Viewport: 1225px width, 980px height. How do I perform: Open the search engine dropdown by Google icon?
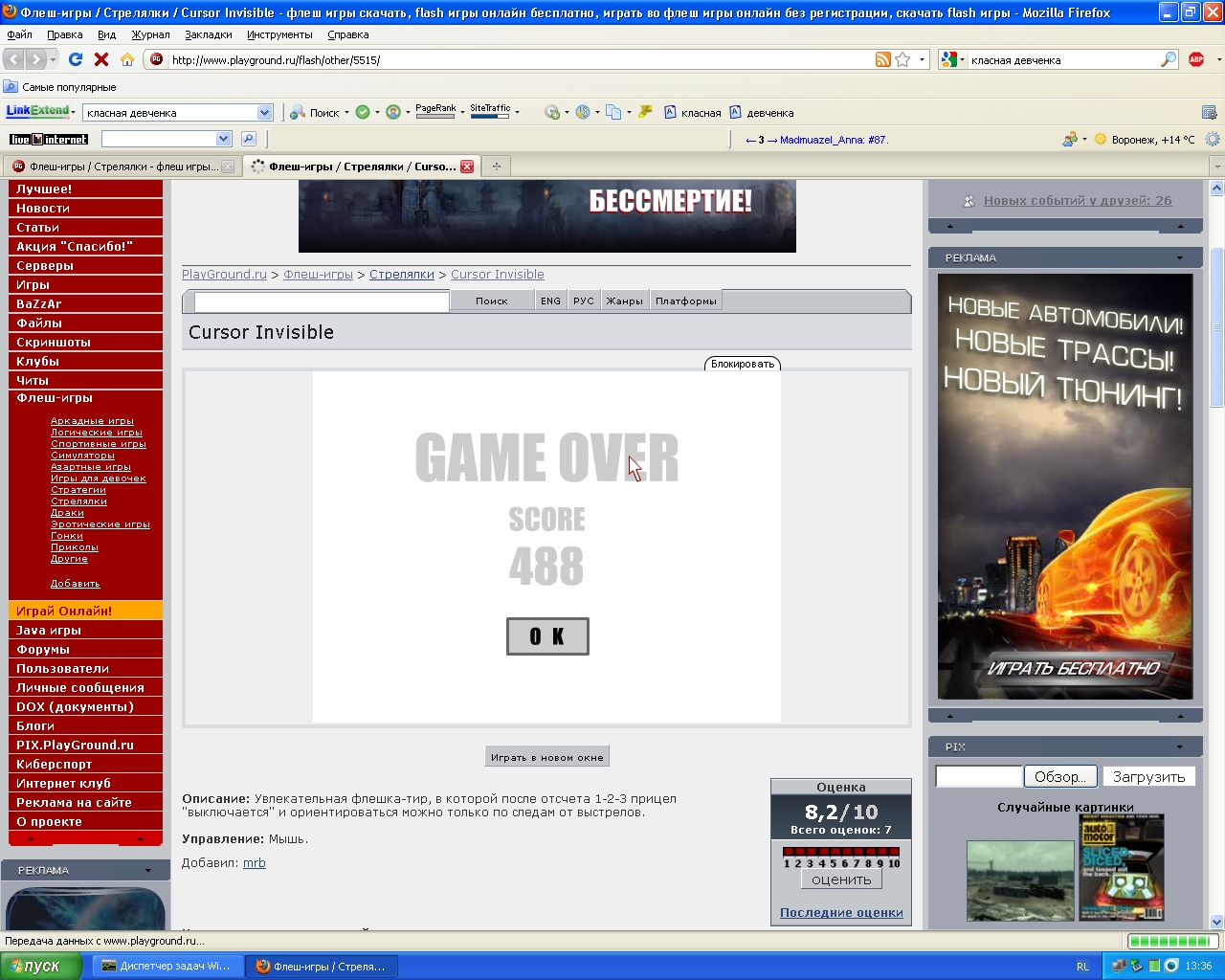coord(951,59)
